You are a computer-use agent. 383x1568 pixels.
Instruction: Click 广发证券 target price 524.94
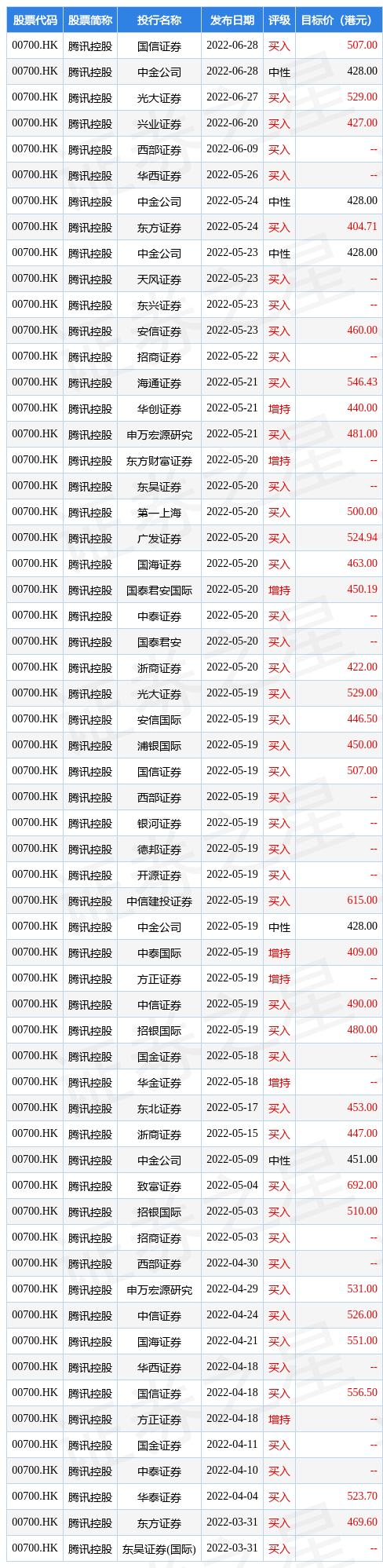pos(362,538)
